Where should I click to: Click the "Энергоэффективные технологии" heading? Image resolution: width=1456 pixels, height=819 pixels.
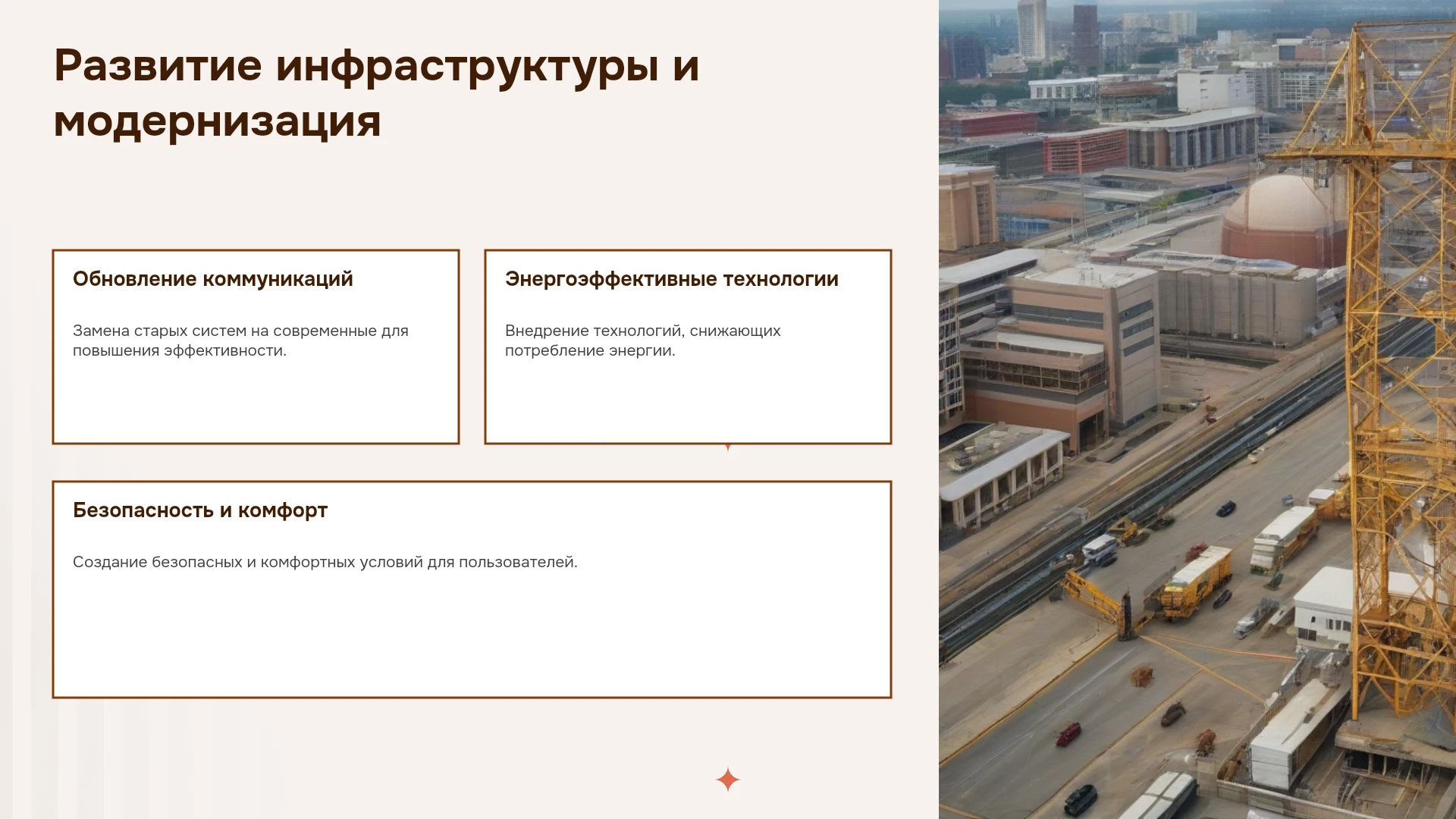pos(672,279)
